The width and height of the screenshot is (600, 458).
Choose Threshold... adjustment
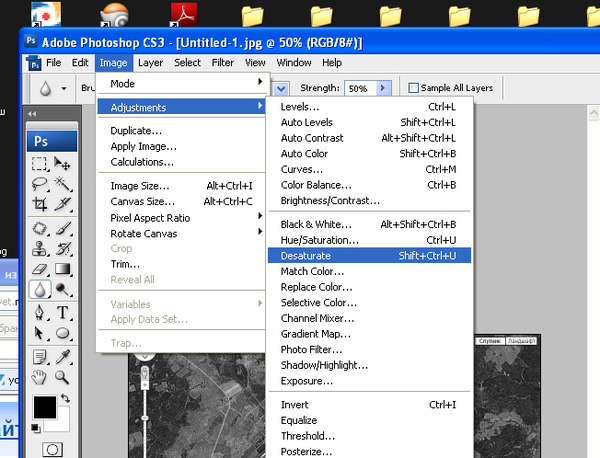click(x=369, y=436)
